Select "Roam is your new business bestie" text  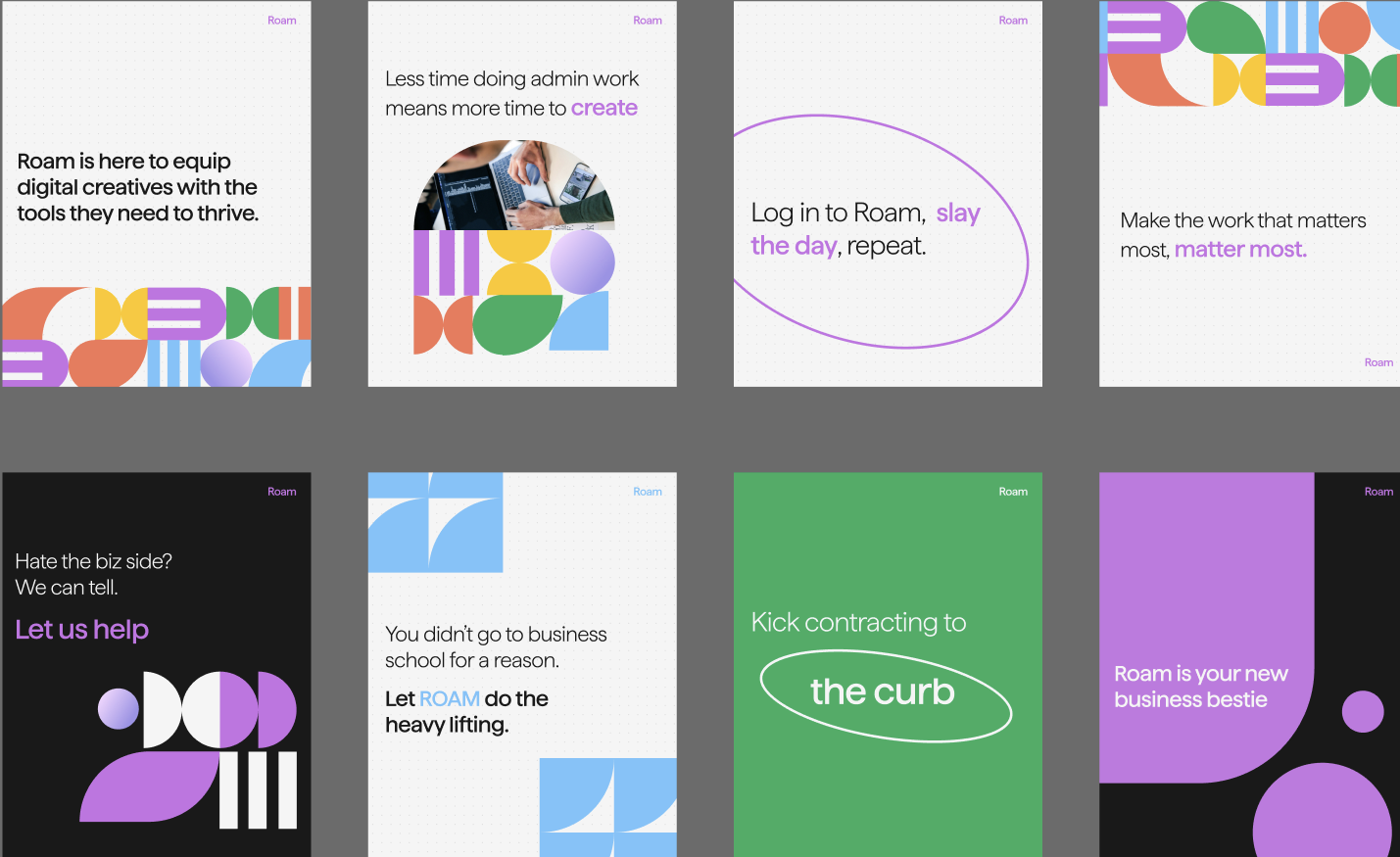(1201, 687)
